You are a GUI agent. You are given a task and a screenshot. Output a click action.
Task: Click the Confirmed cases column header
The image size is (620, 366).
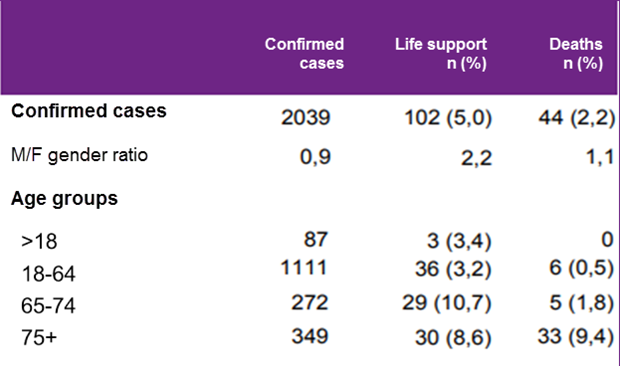tap(304, 54)
